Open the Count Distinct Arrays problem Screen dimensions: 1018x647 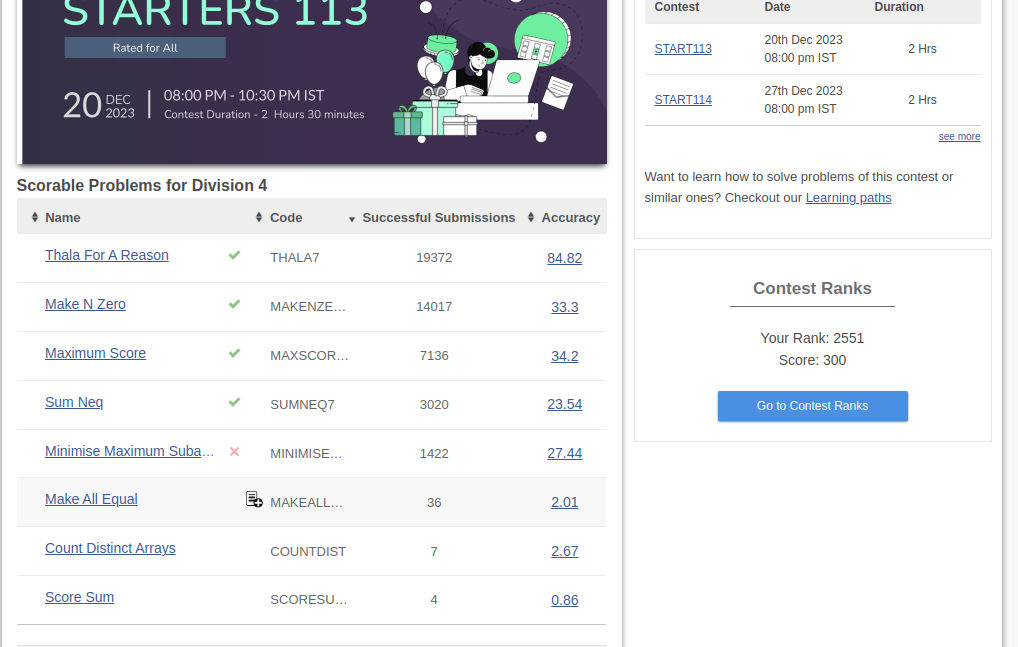coord(110,548)
